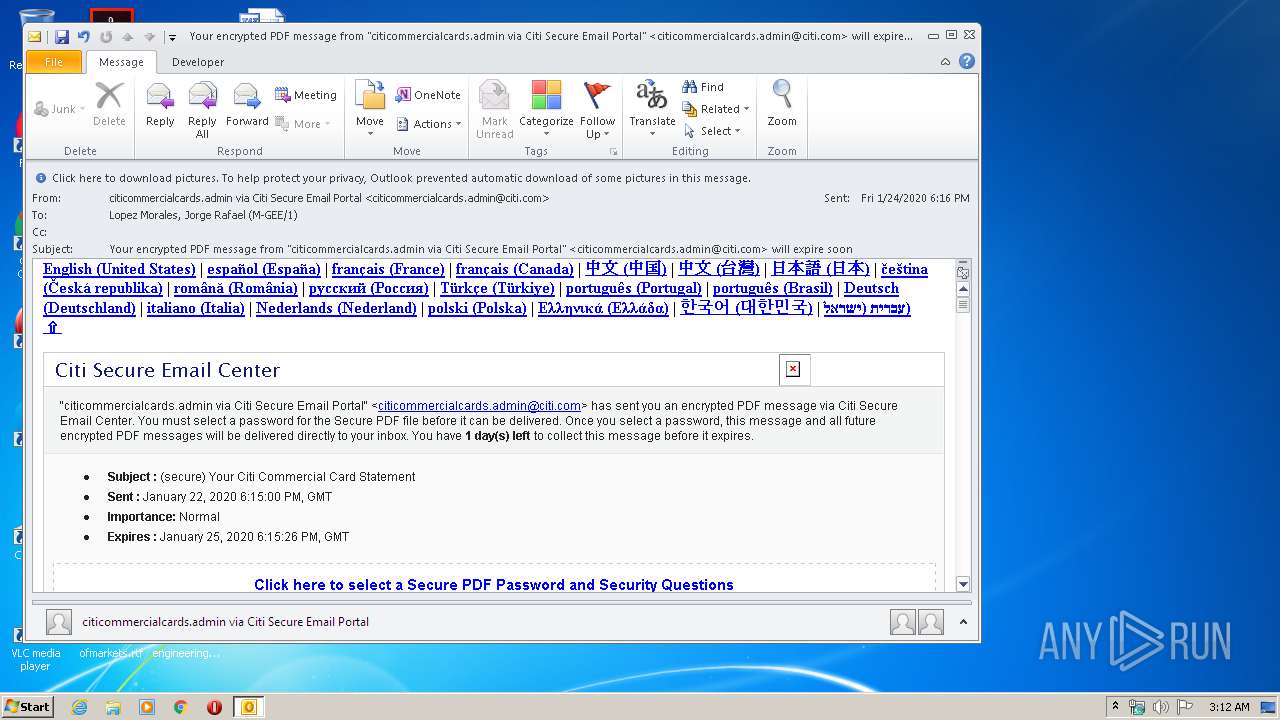The height and width of the screenshot is (720, 1280).
Task: Open the Tags group dialog launcher
Action: point(614,152)
